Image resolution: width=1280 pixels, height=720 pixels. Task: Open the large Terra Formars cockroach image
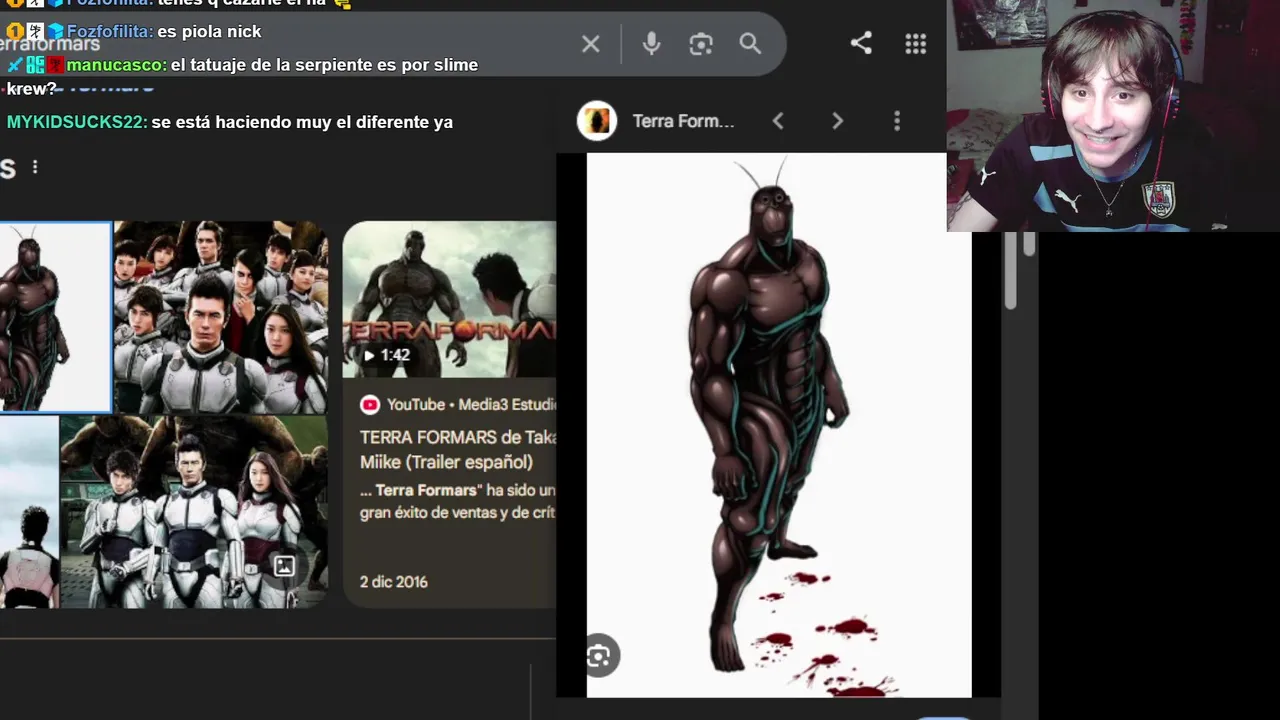point(779,425)
